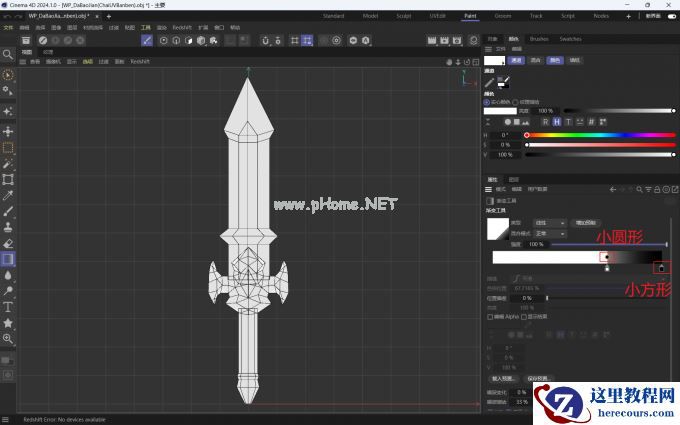
Task: Click the gradient strength 100 % field
Action: click(x=536, y=245)
